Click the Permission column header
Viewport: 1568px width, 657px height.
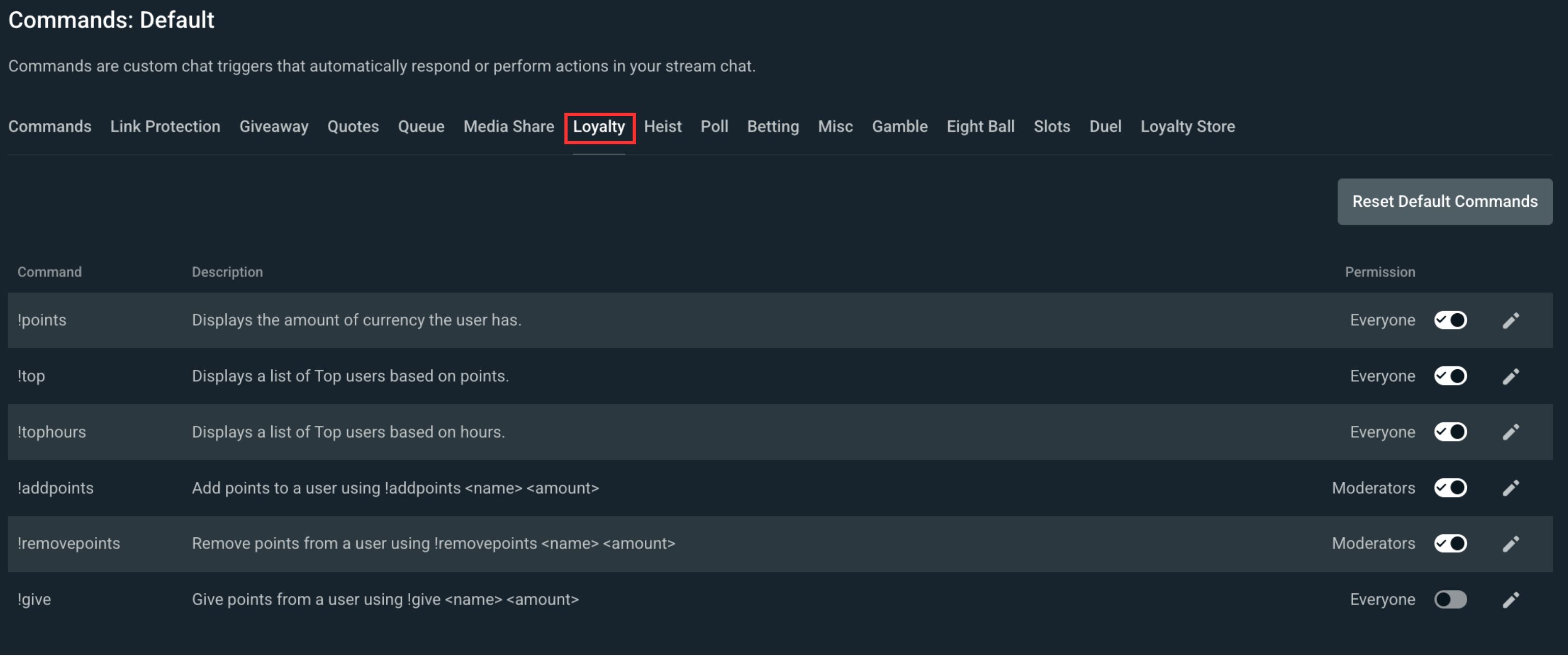[1380, 272]
